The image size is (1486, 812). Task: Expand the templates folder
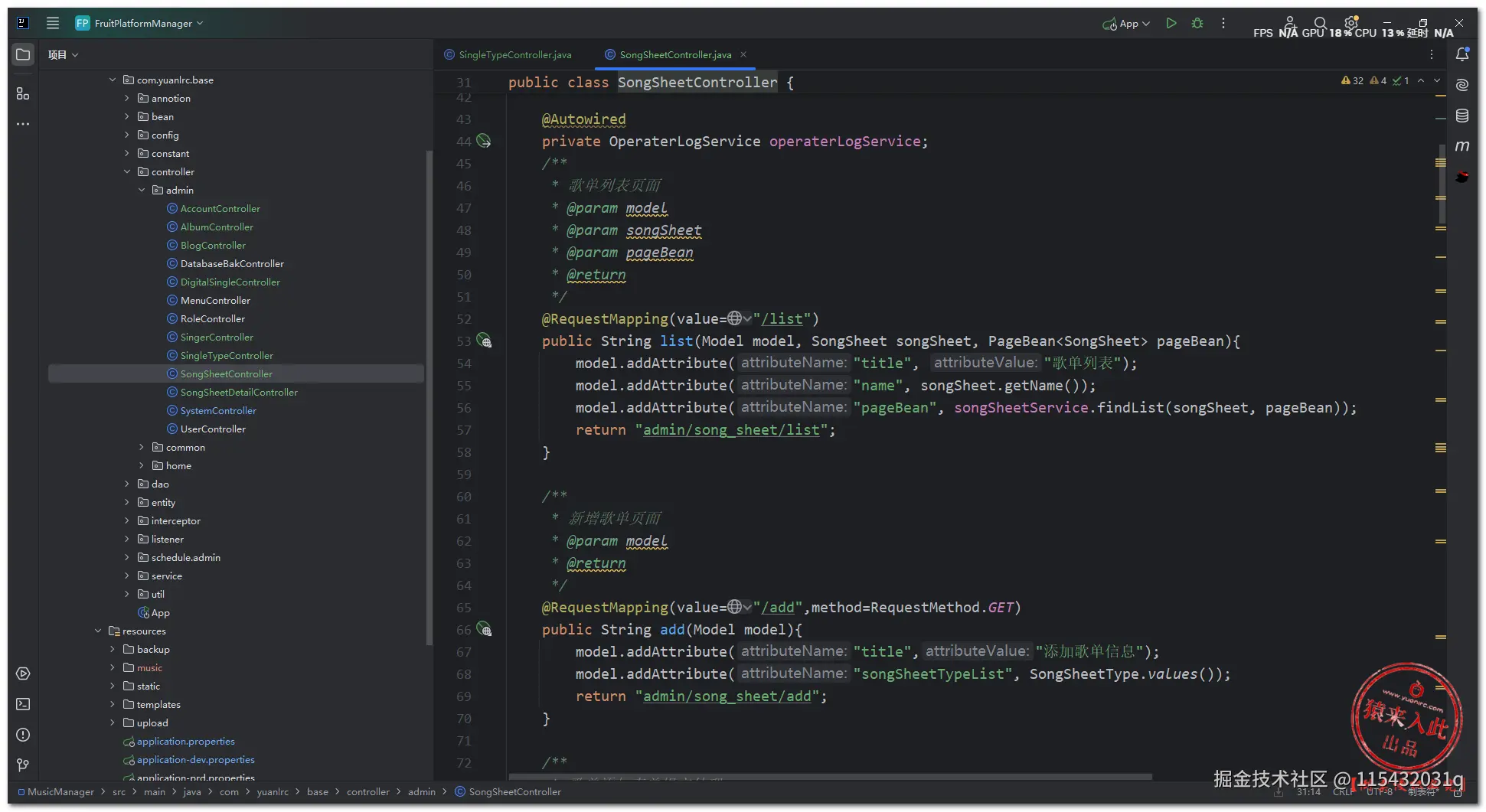click(x=113, y=704)
